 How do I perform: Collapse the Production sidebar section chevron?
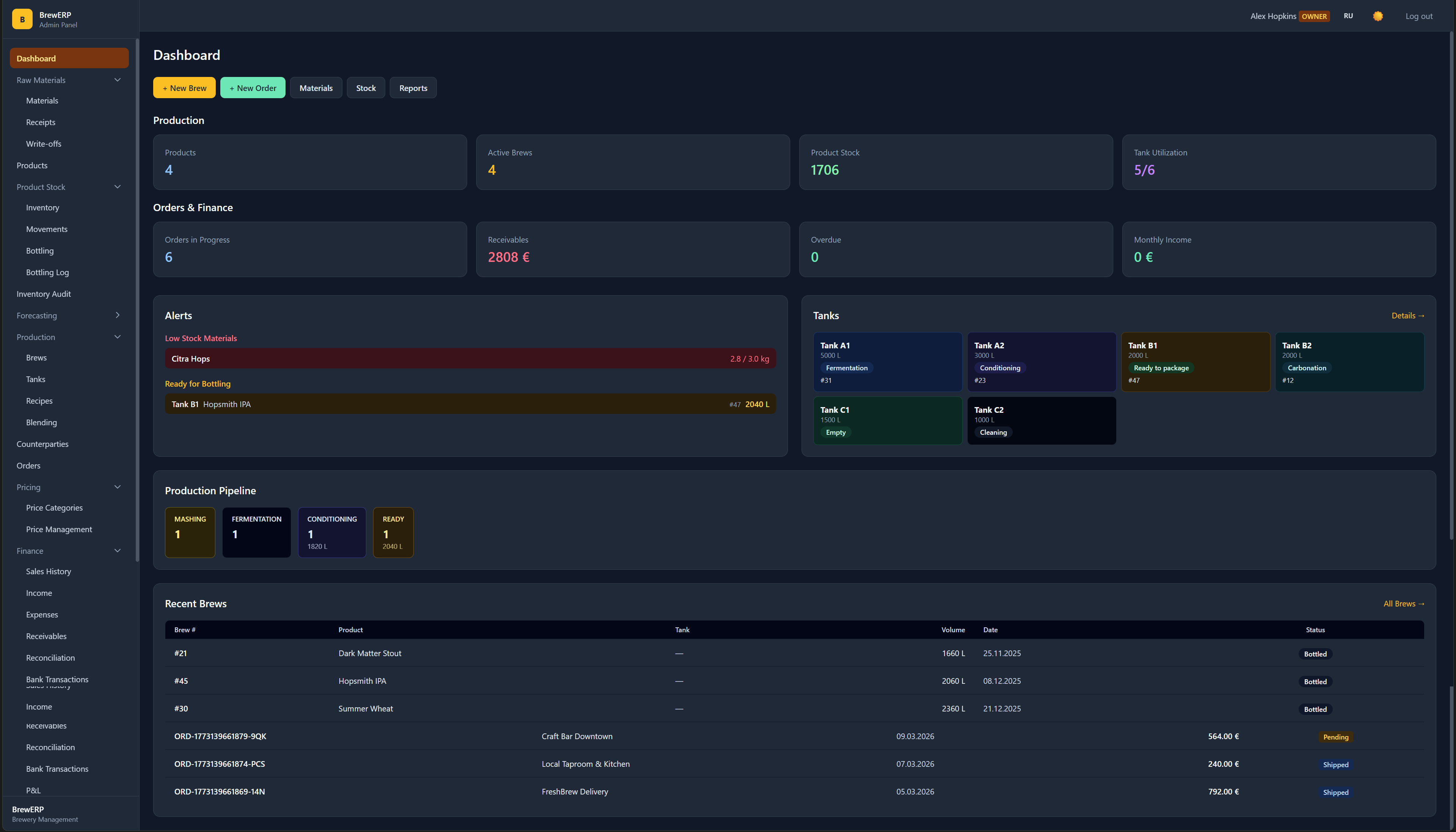coord(117,337)
